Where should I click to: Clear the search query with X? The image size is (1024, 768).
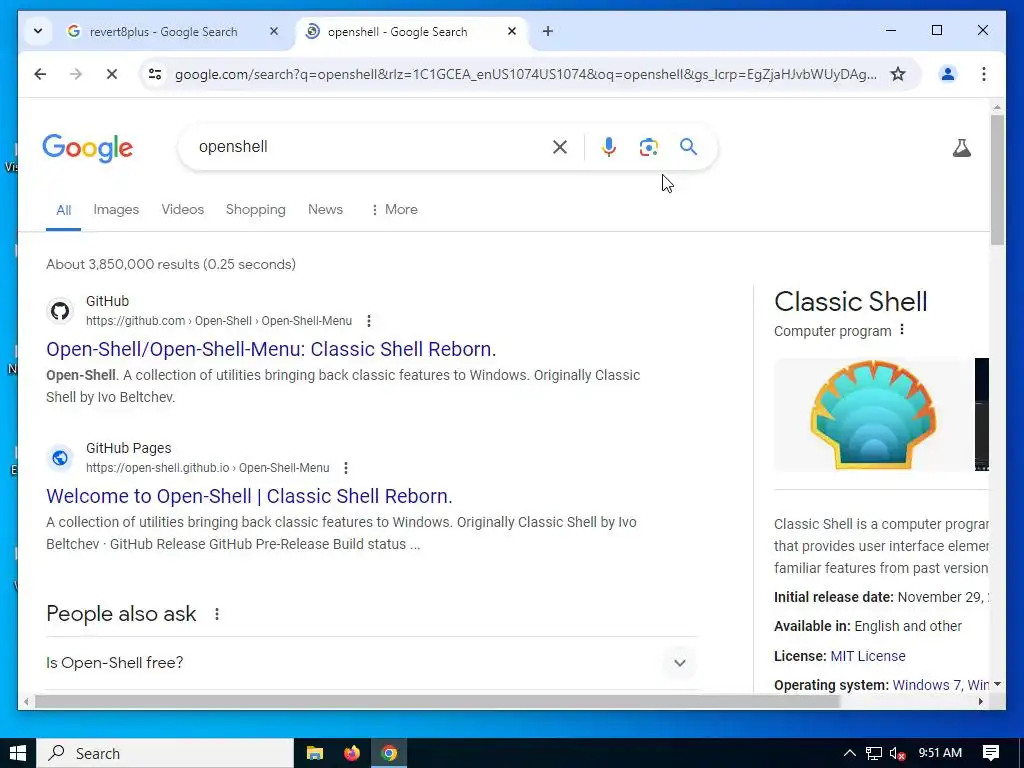tap(560, 147)
